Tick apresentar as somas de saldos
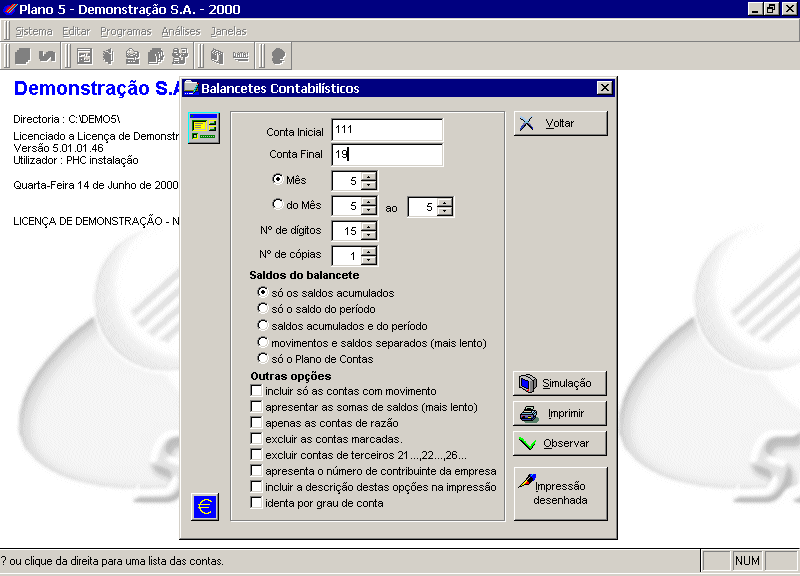The image size is (800, 576). point(256,407)
